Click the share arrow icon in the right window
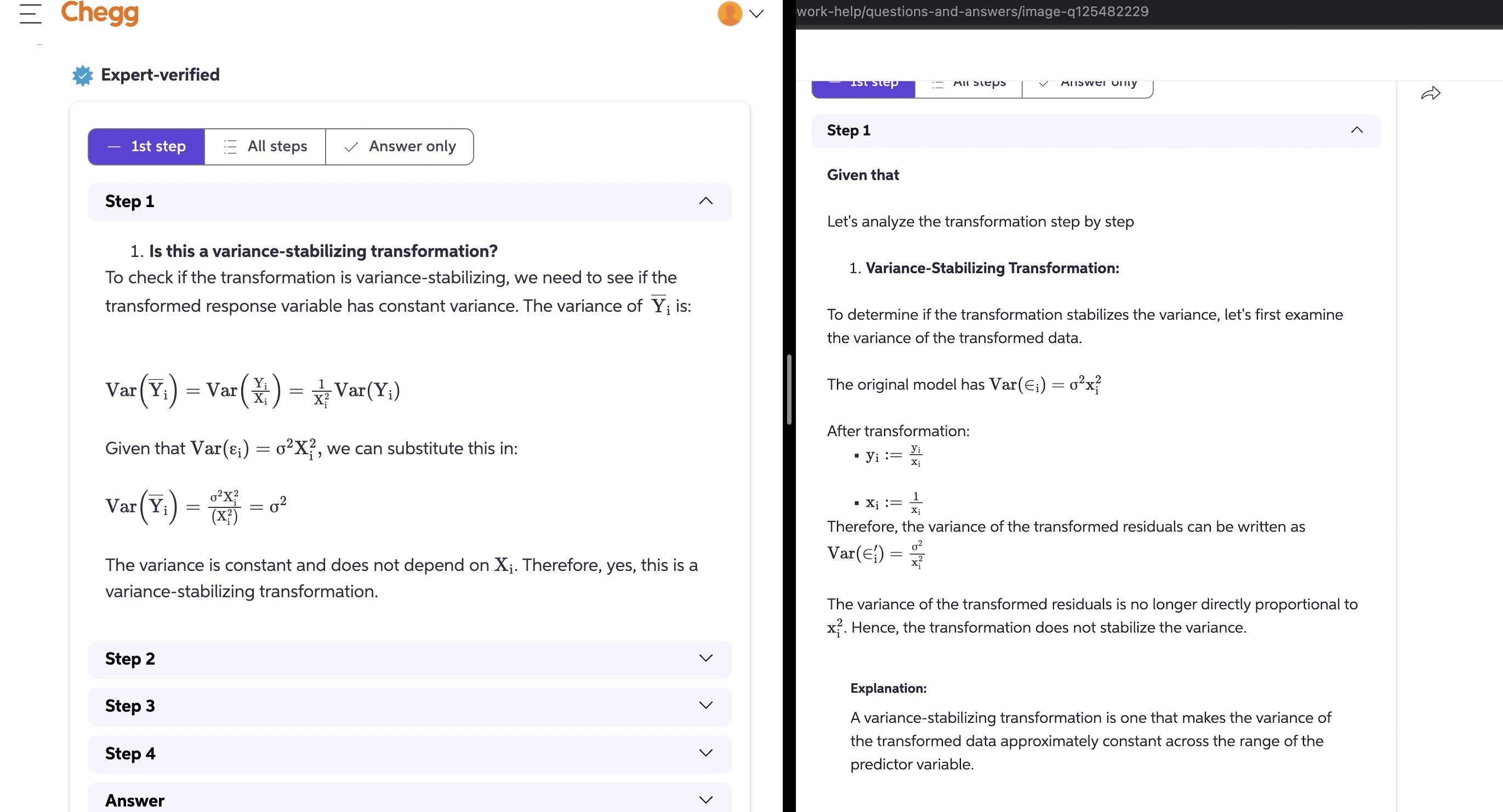 (x=1430, y=93)
